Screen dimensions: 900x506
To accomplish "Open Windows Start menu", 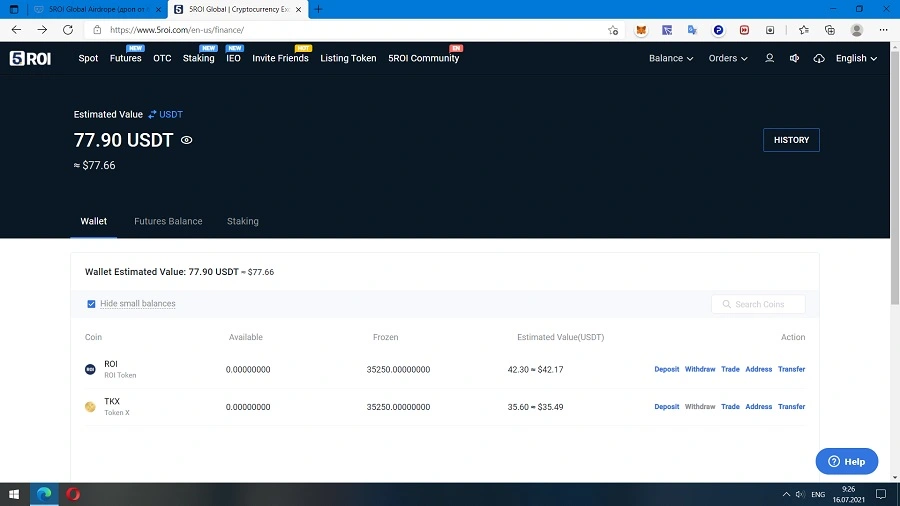I will pos(14,494).
